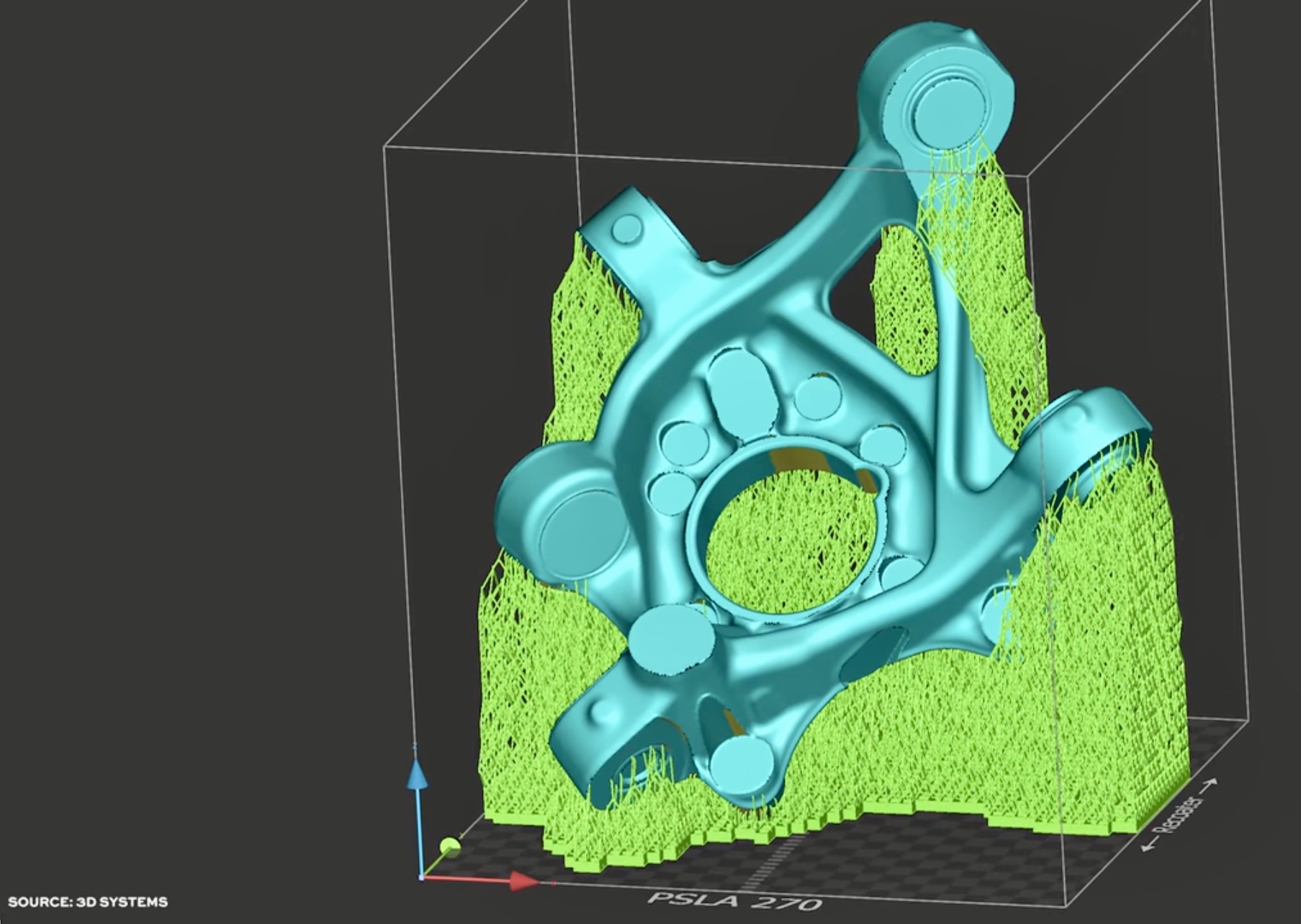Click the axis gizmo origin point

[422, 877]
